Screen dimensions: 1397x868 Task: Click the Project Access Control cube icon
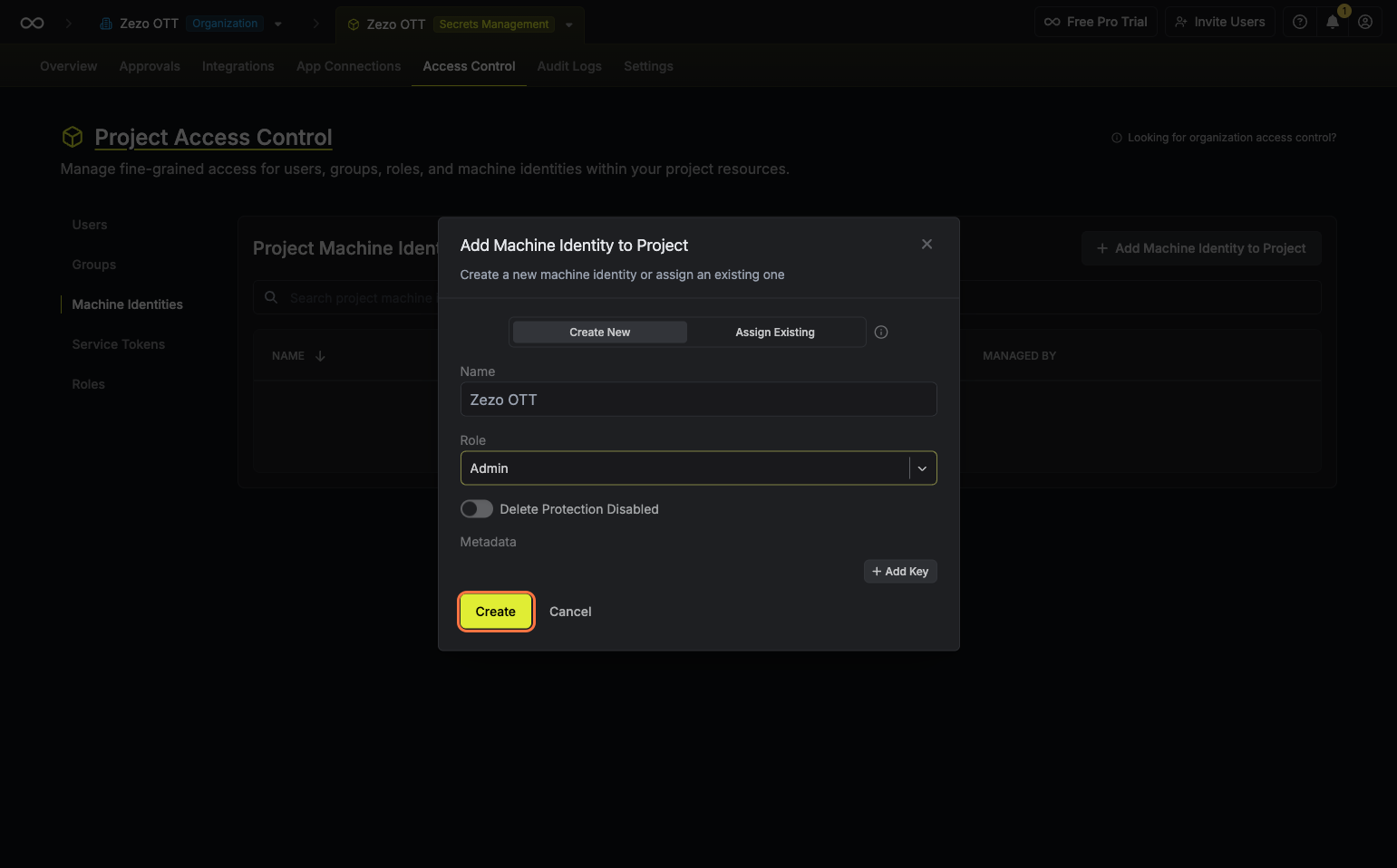coord(73,137)
